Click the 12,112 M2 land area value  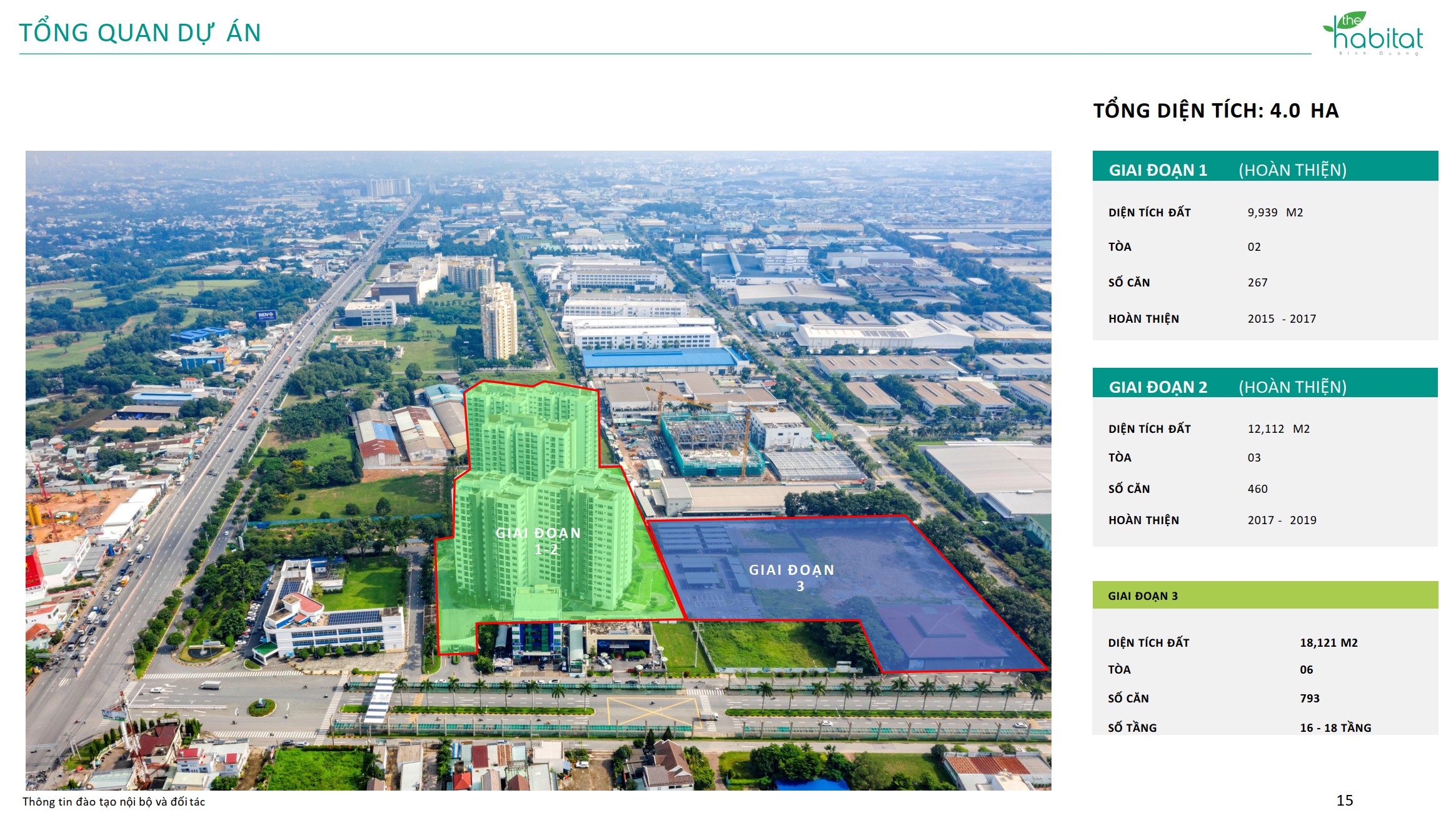tap(1278, 429)
